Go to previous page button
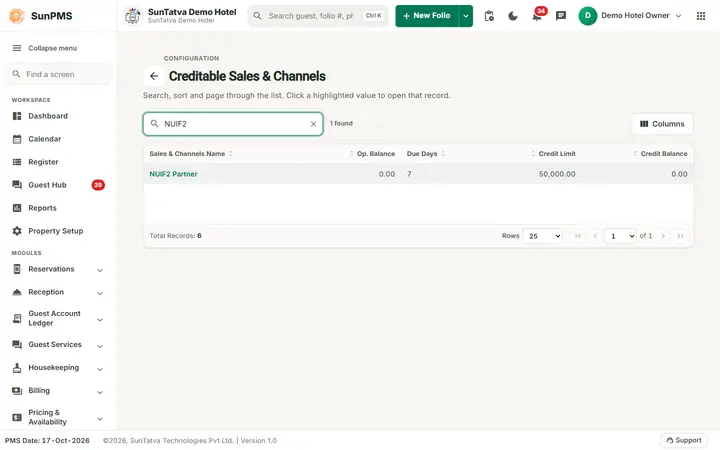This screenshot has width=720, height=450. 595,236
